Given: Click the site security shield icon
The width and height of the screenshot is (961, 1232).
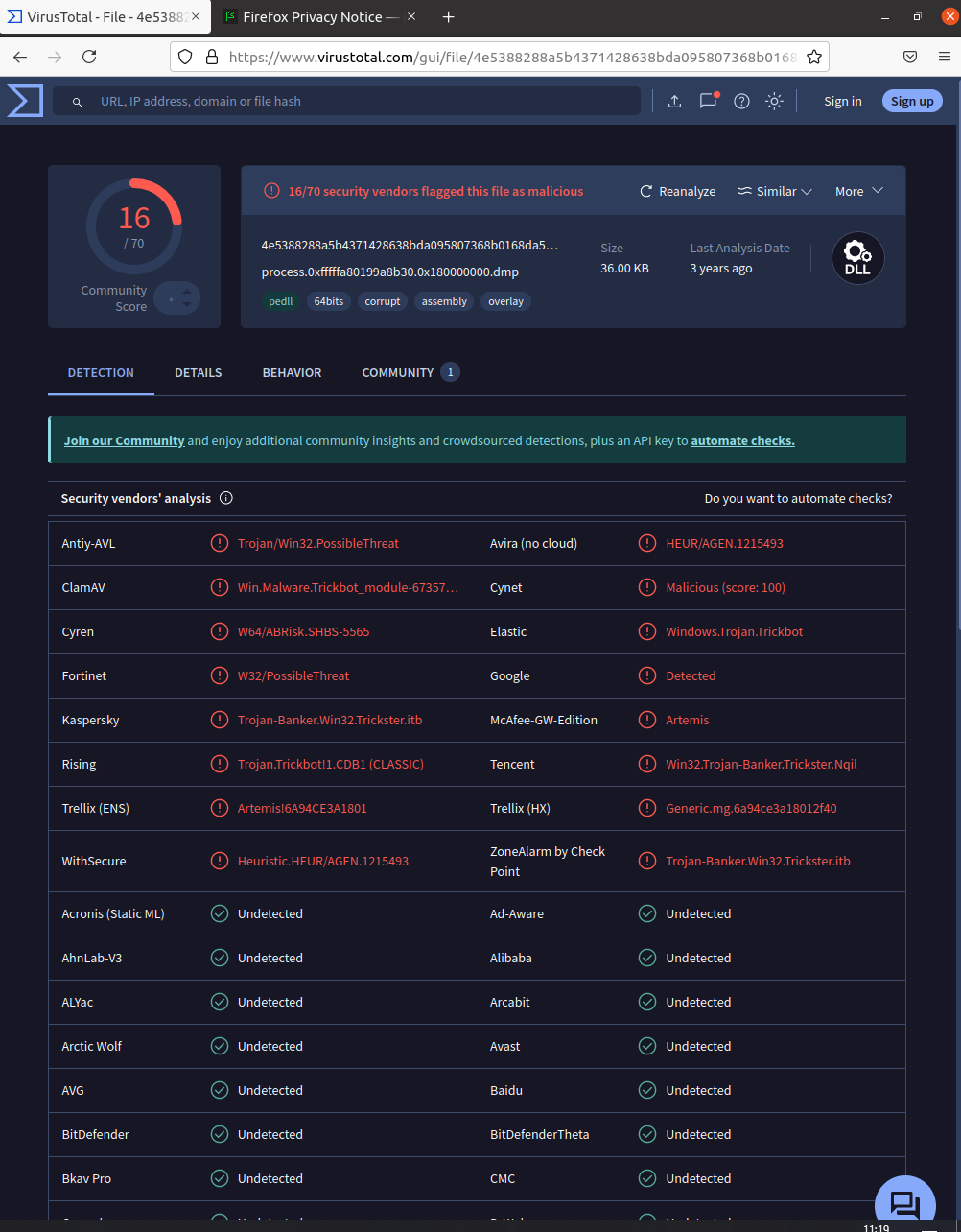Looking at the screenshot, I should 187,57.
